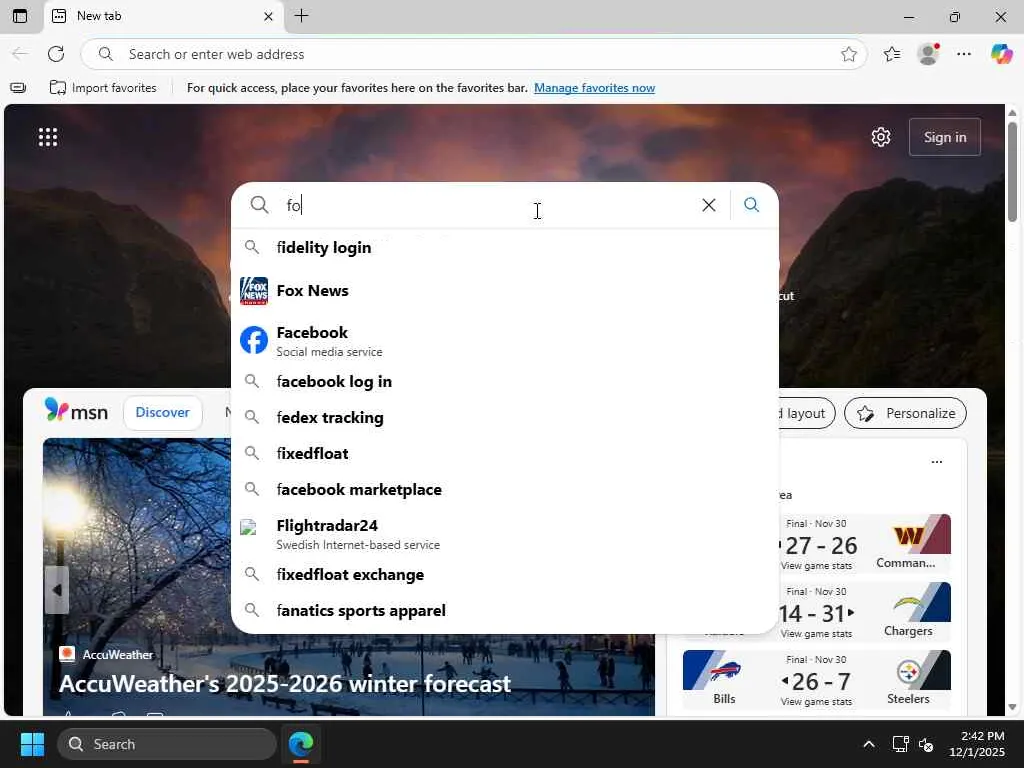The width and height of the screenshot is (1024, 768).
Task: Open Settings and more ellipsis menu
Action: pos(964,54)
